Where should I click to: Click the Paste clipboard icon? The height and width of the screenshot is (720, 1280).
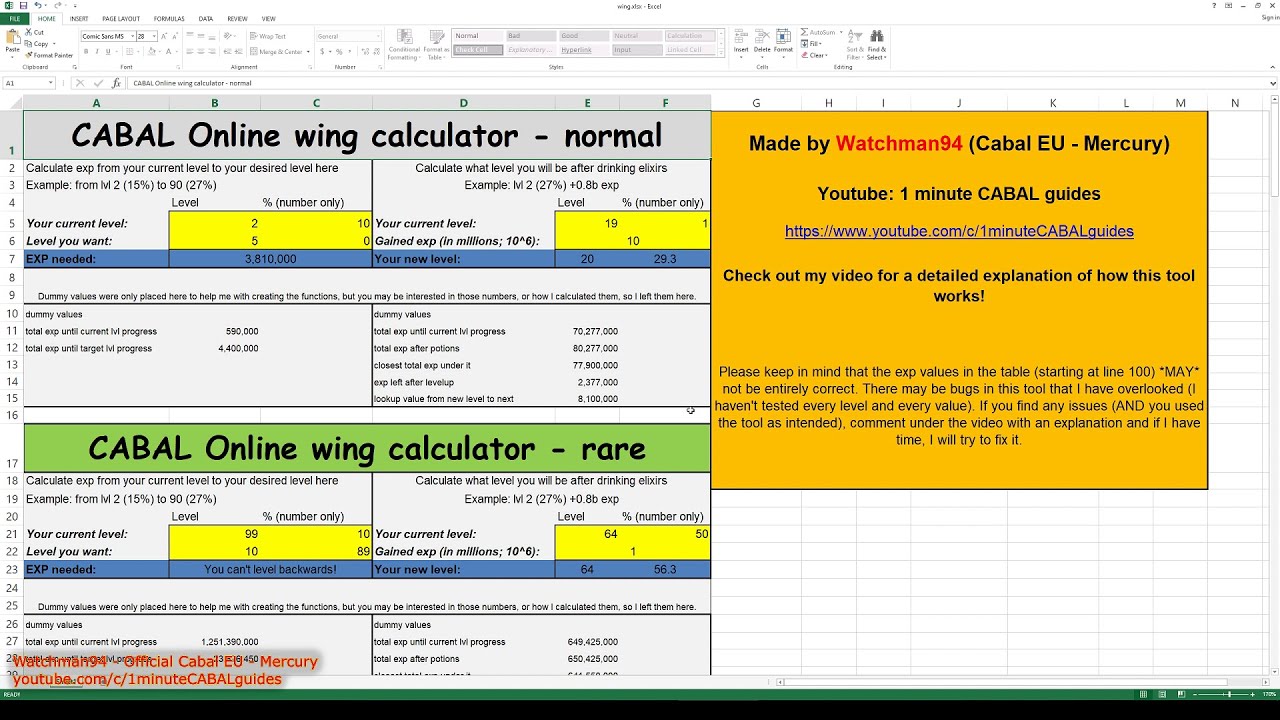12,37
